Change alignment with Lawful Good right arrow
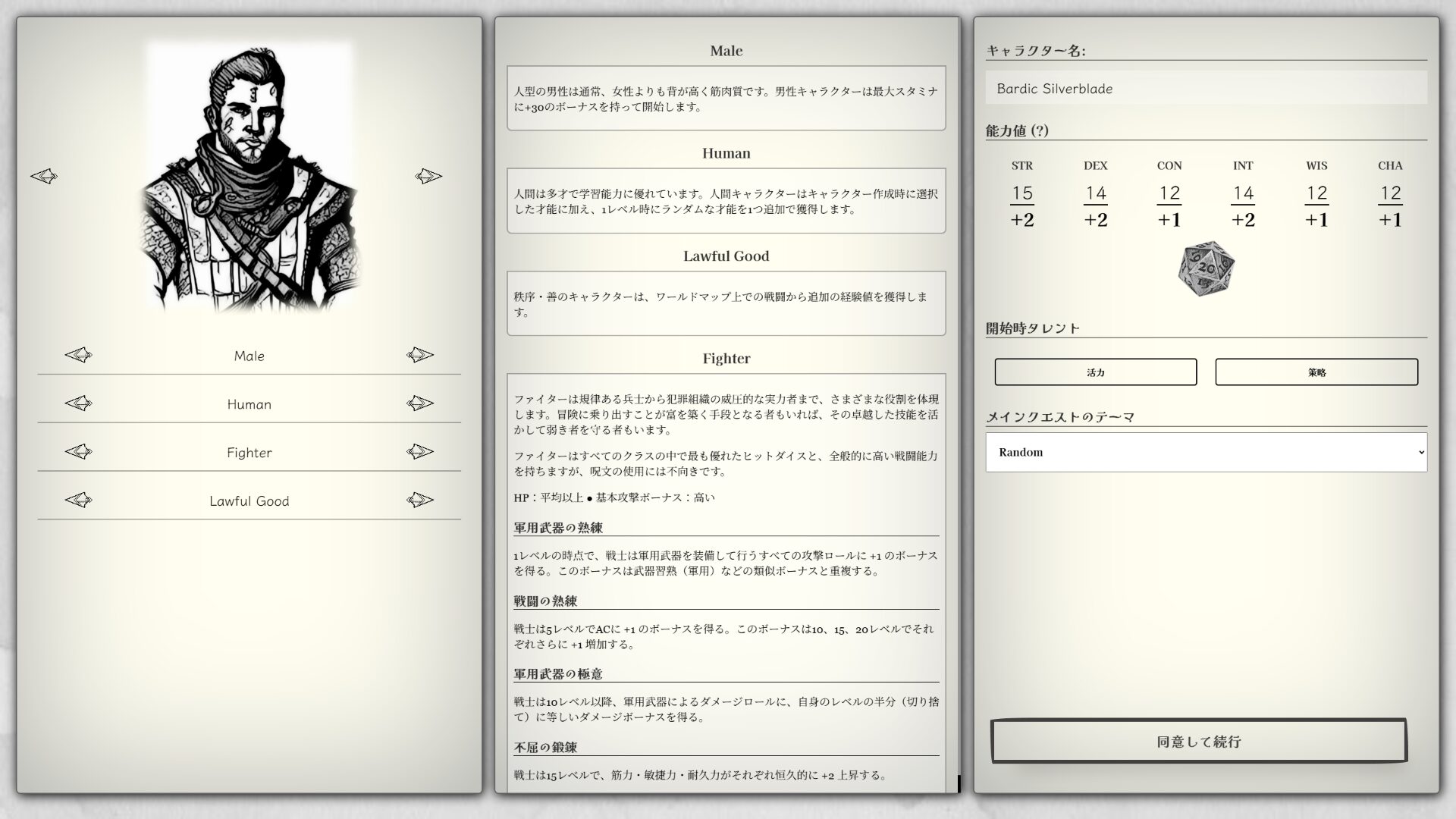Viewport: 1456px width, 819px height. click(x=419, y=500)
